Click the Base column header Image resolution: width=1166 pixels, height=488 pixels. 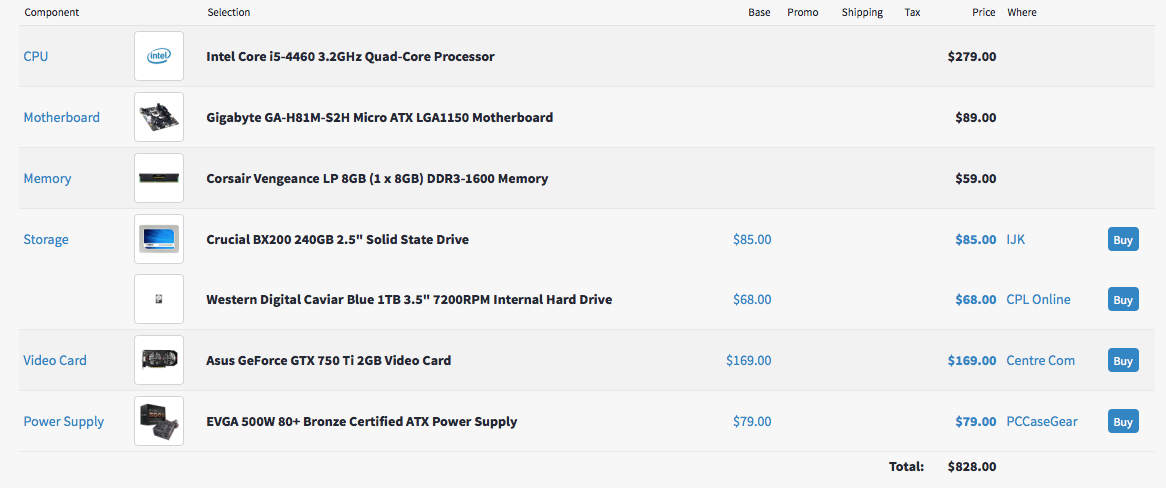coord(759,13)
